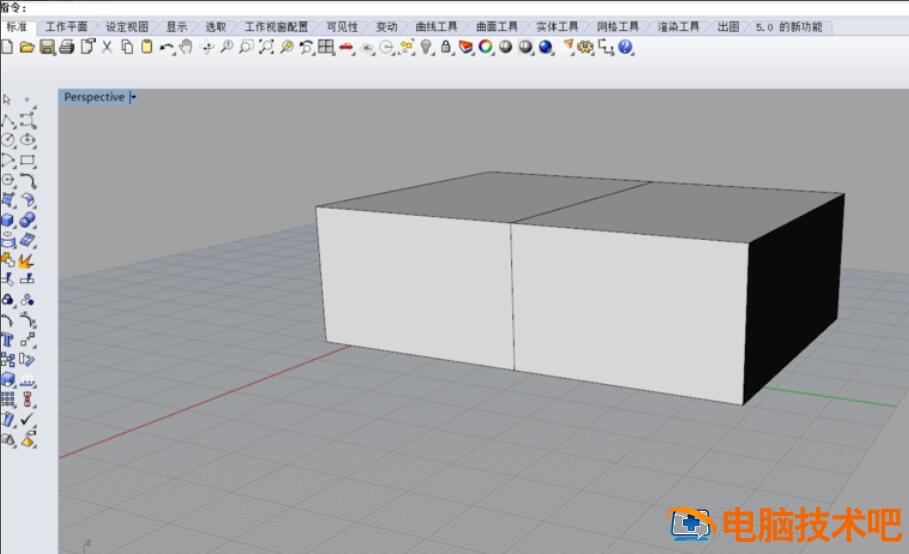Select the ellipse tool in sidebar
Viewport: 909px width, 554px height.
(x=27, y=140)
